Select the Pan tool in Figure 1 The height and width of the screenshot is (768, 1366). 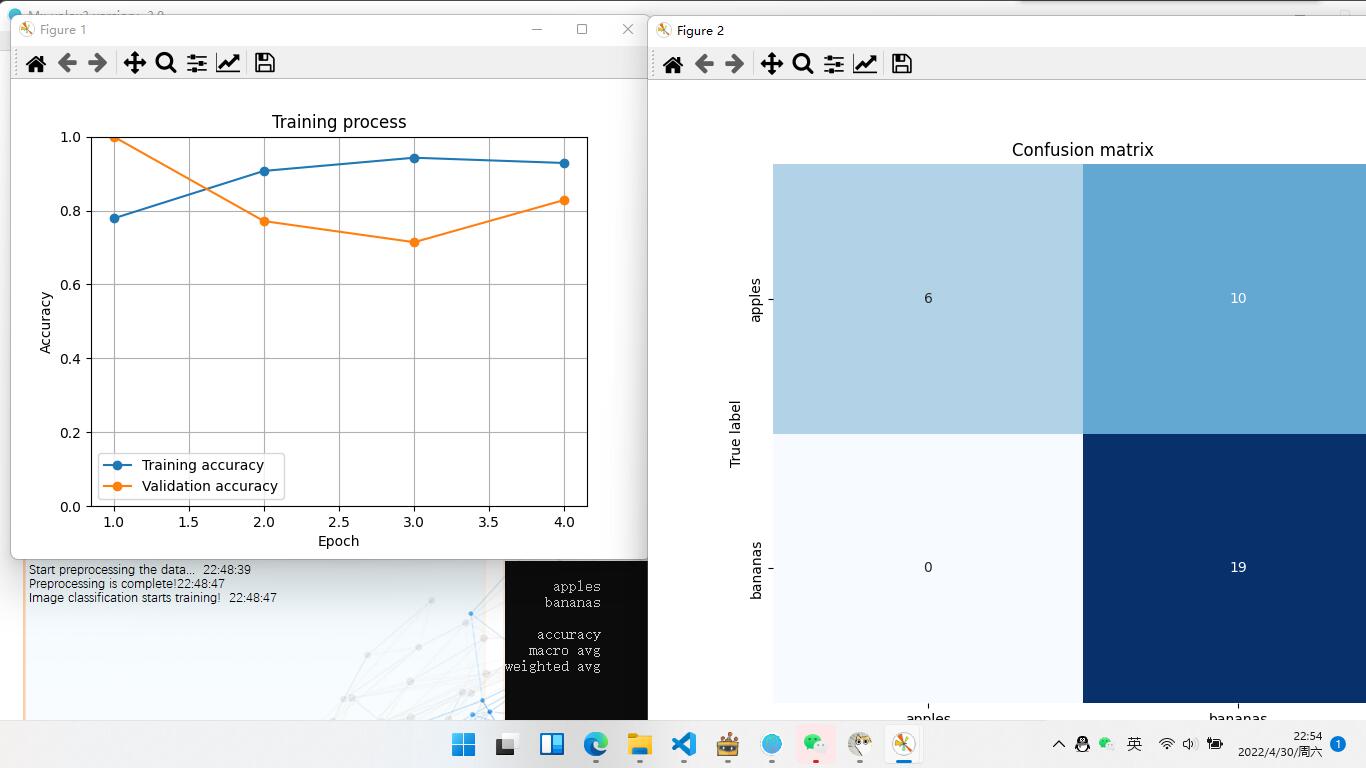[134, 63]
